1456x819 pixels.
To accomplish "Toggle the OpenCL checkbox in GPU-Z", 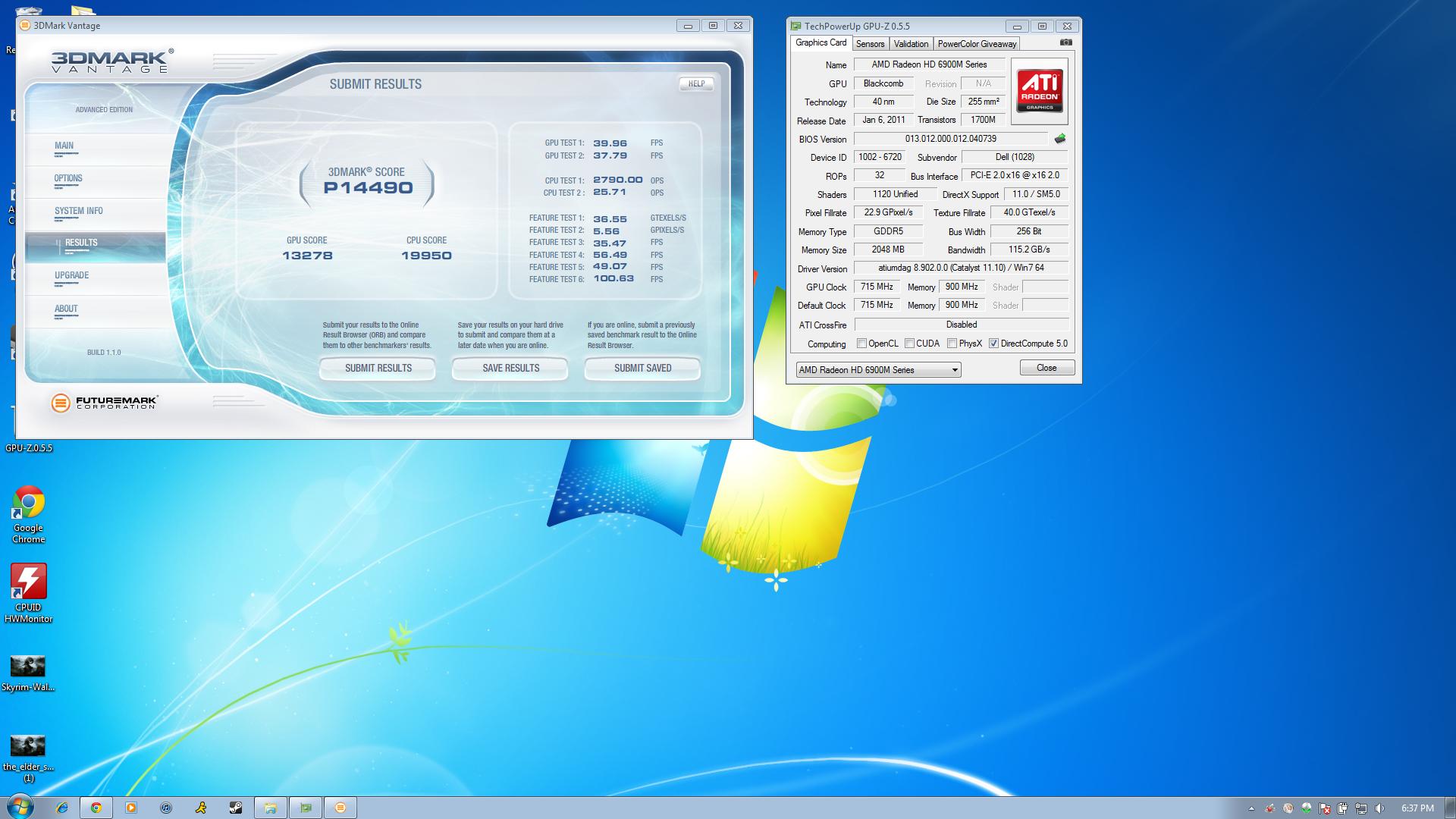I will point(861,344).
